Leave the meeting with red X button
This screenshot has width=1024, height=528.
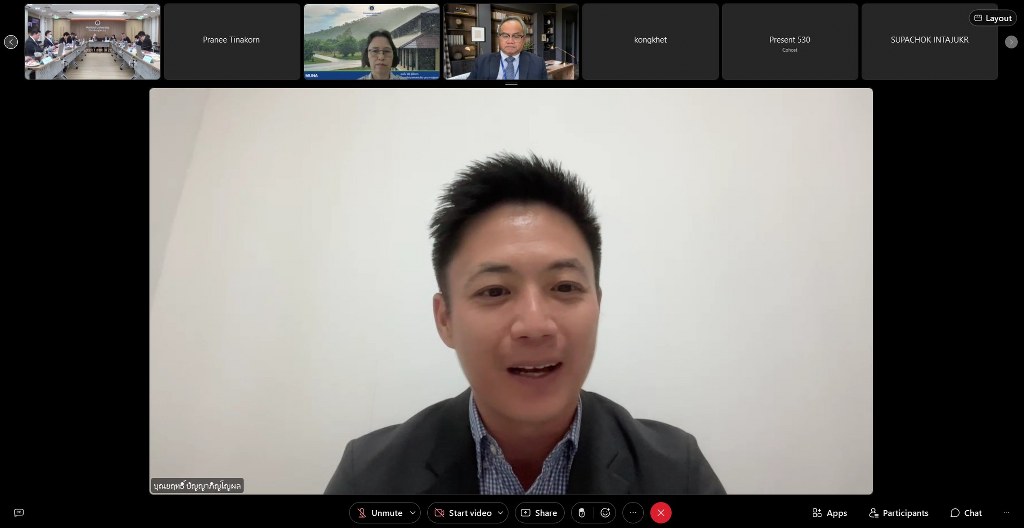pyautogui.click(x=660, y=513)
